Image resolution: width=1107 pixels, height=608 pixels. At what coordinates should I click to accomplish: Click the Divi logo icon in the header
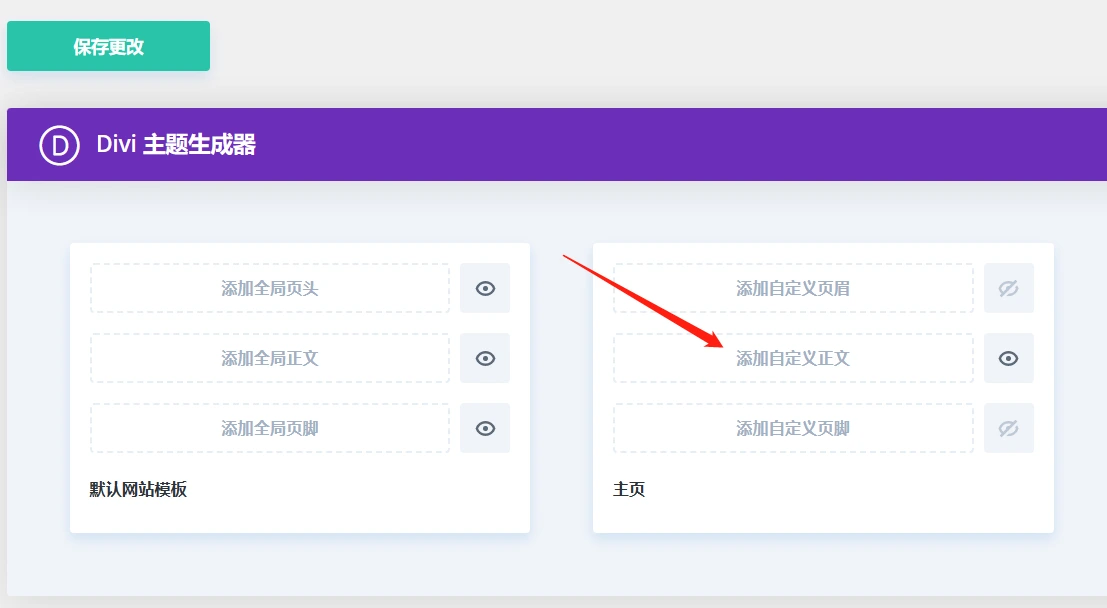(x=59, y=144)
